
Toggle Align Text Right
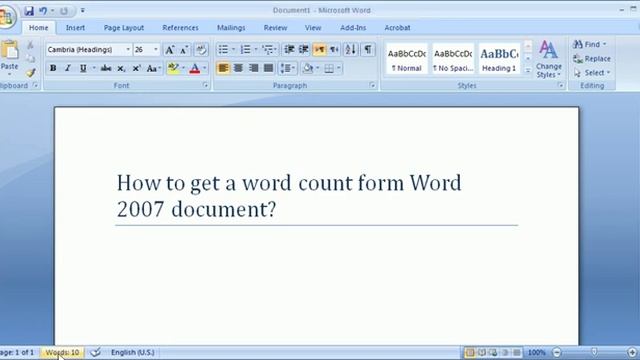253,68
